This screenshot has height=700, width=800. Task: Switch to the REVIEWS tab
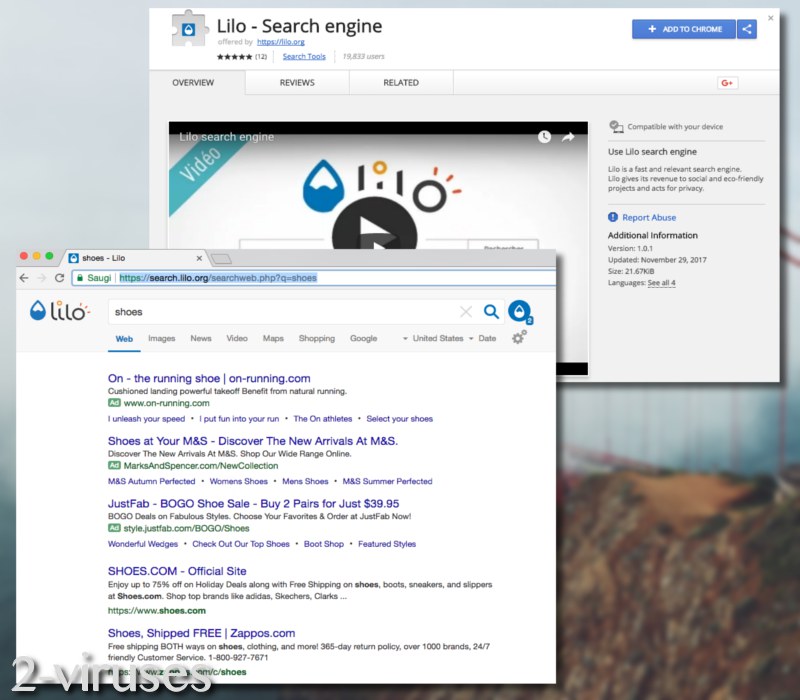point(297,84)
